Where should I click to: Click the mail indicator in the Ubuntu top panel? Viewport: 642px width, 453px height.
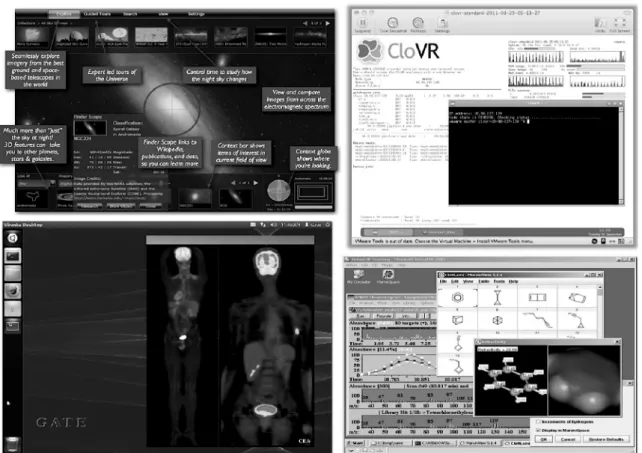pos(253,225)
